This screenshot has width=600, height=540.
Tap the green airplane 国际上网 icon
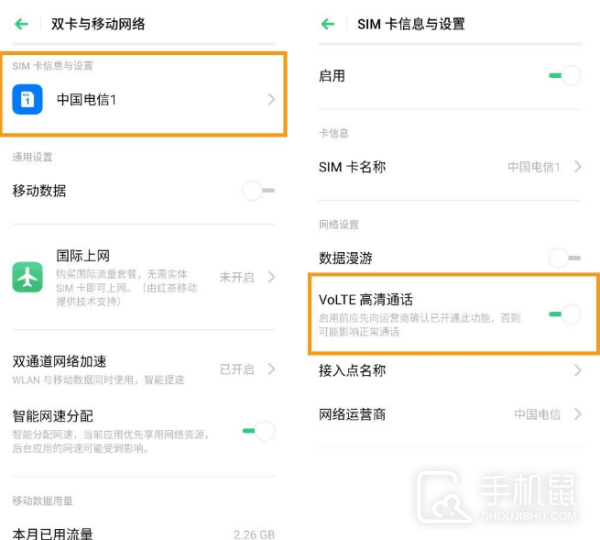click(27, 276)
